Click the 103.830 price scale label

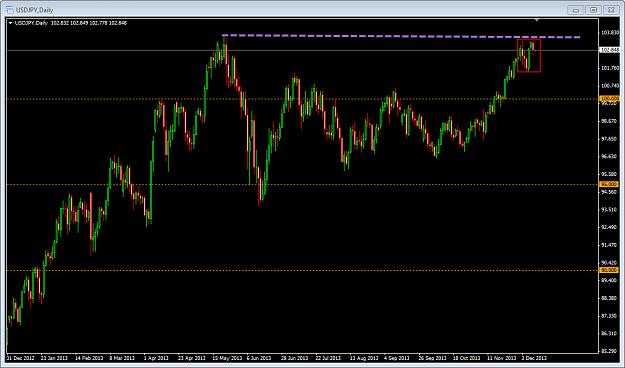coord(610,33)
